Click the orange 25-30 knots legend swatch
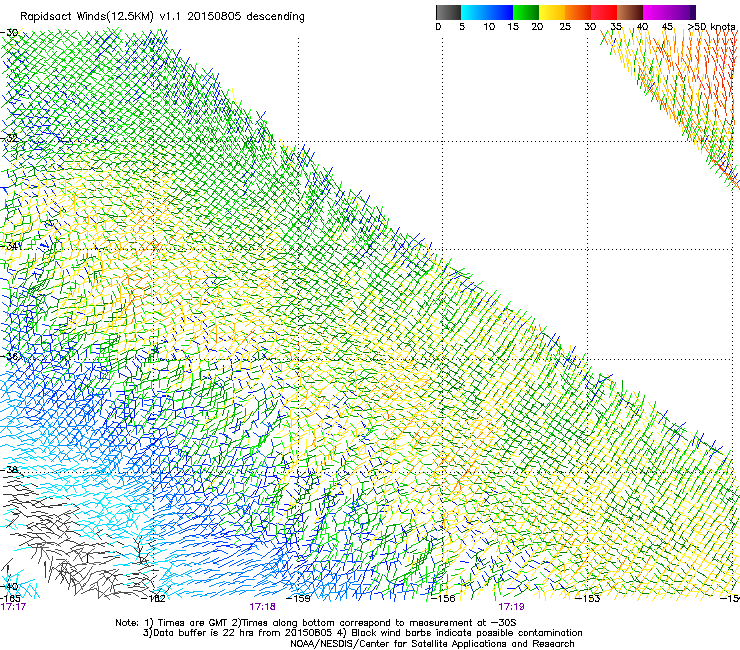 click(578, 12)
